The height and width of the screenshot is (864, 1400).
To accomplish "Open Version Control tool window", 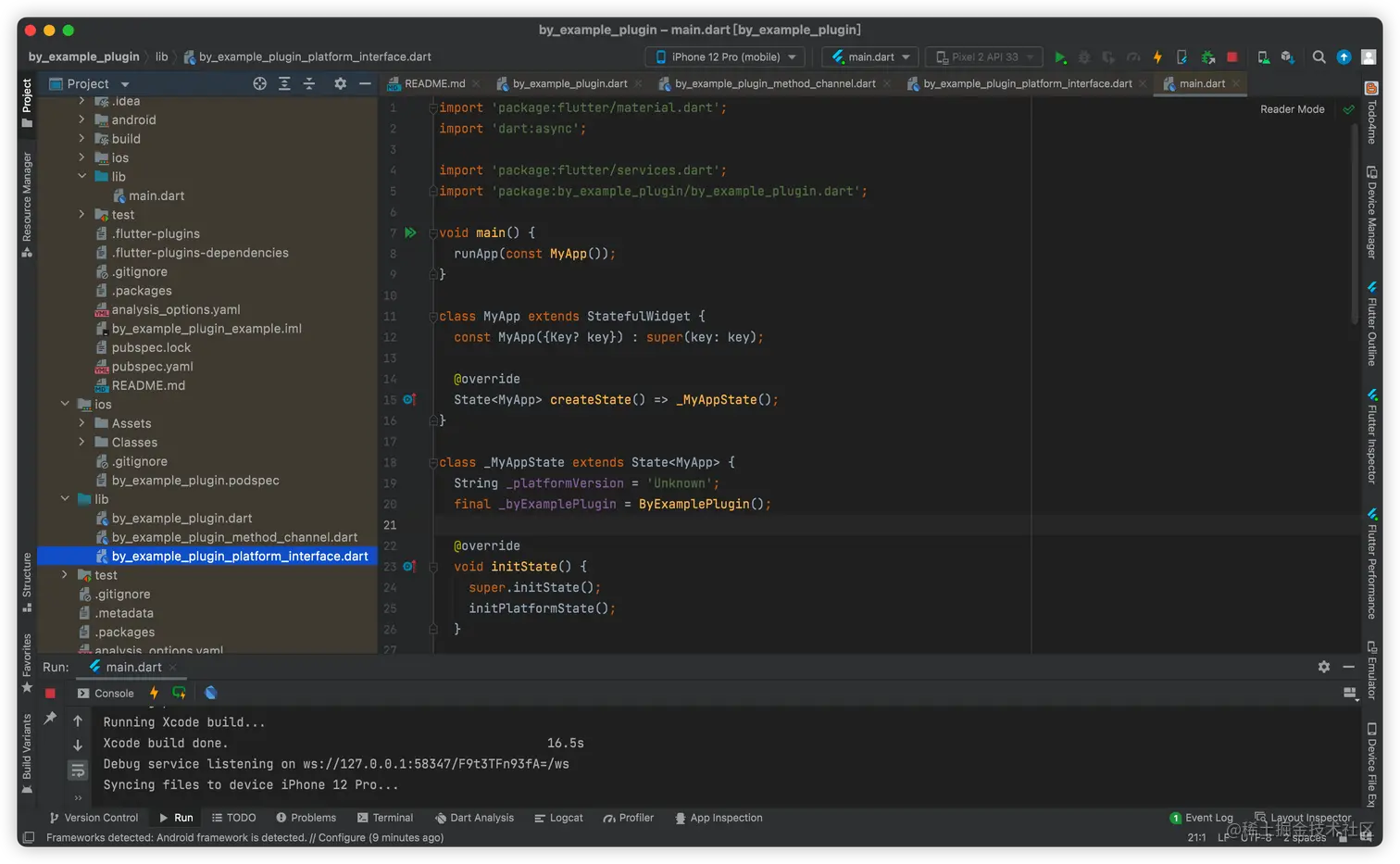I will [x=94, y=818].
